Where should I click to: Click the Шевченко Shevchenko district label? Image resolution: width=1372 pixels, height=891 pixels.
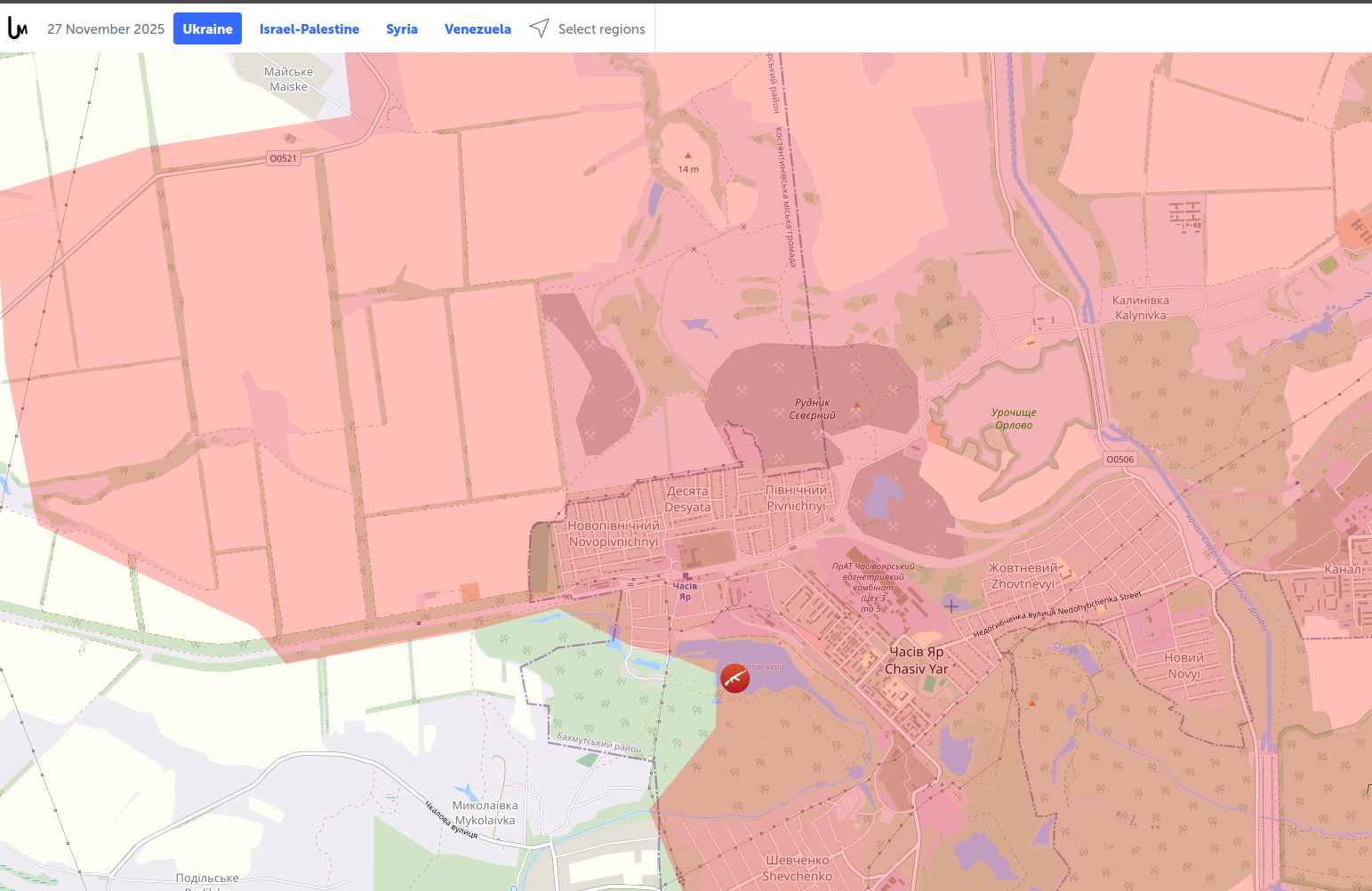(798, 868)
